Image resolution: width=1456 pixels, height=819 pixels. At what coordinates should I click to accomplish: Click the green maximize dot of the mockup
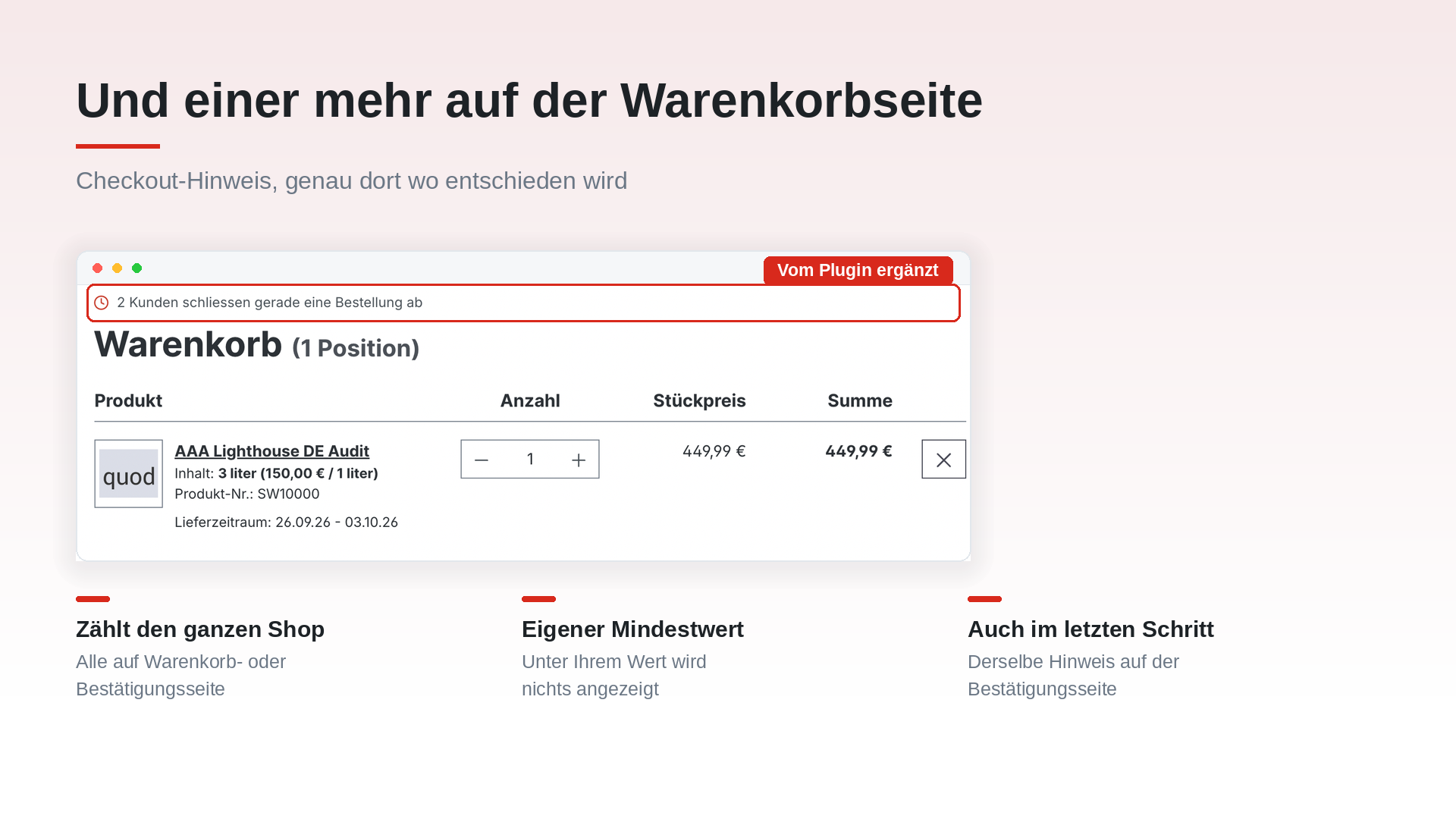click(x=136, y=268)
